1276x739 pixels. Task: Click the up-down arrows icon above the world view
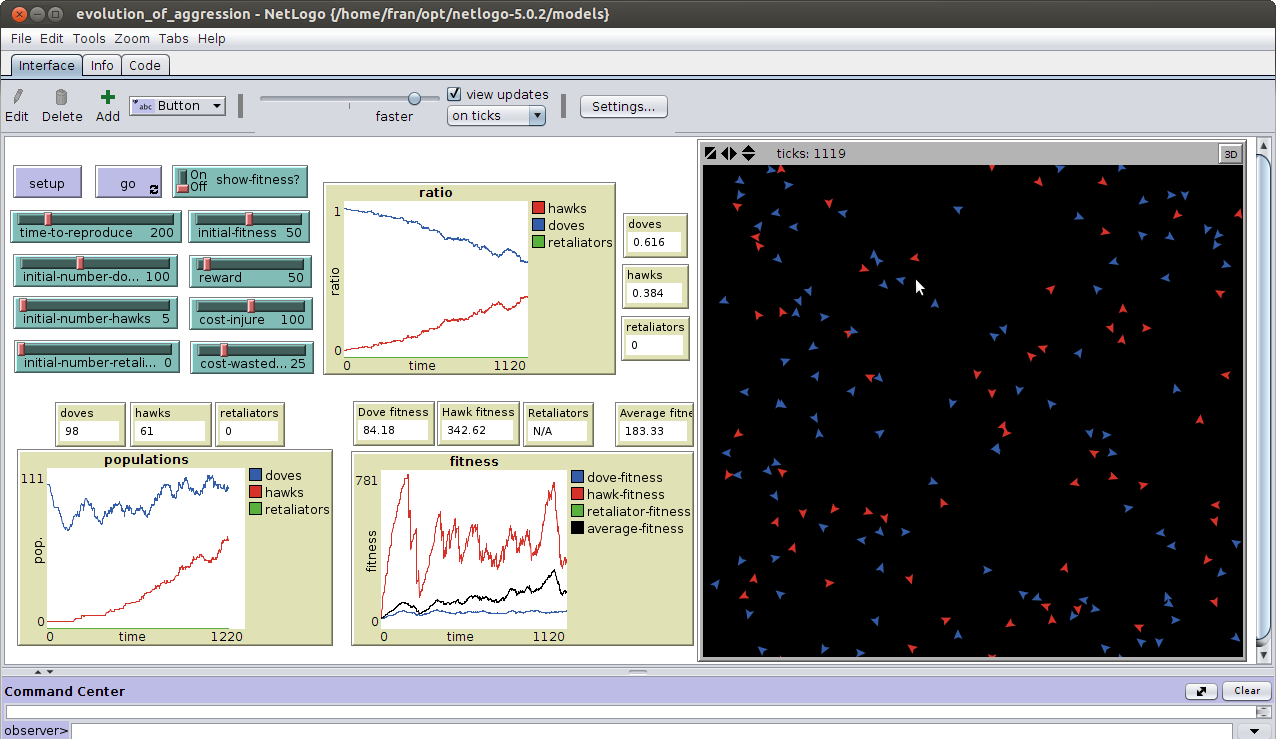[x=748, y=154]
